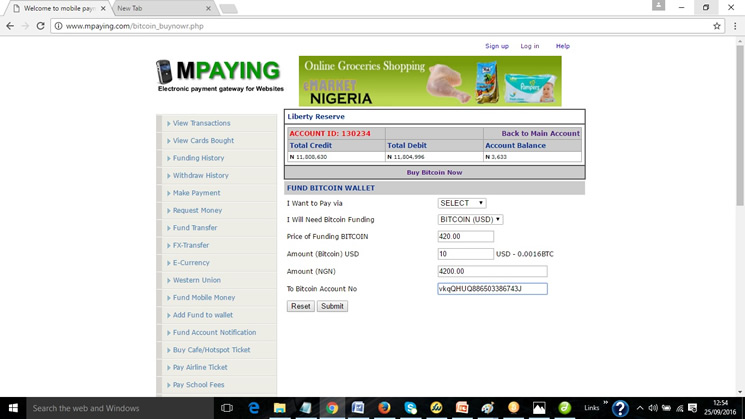Open File Explorer from the taskbar
This screenshot has height=419, width=745.
pos(279,408)
